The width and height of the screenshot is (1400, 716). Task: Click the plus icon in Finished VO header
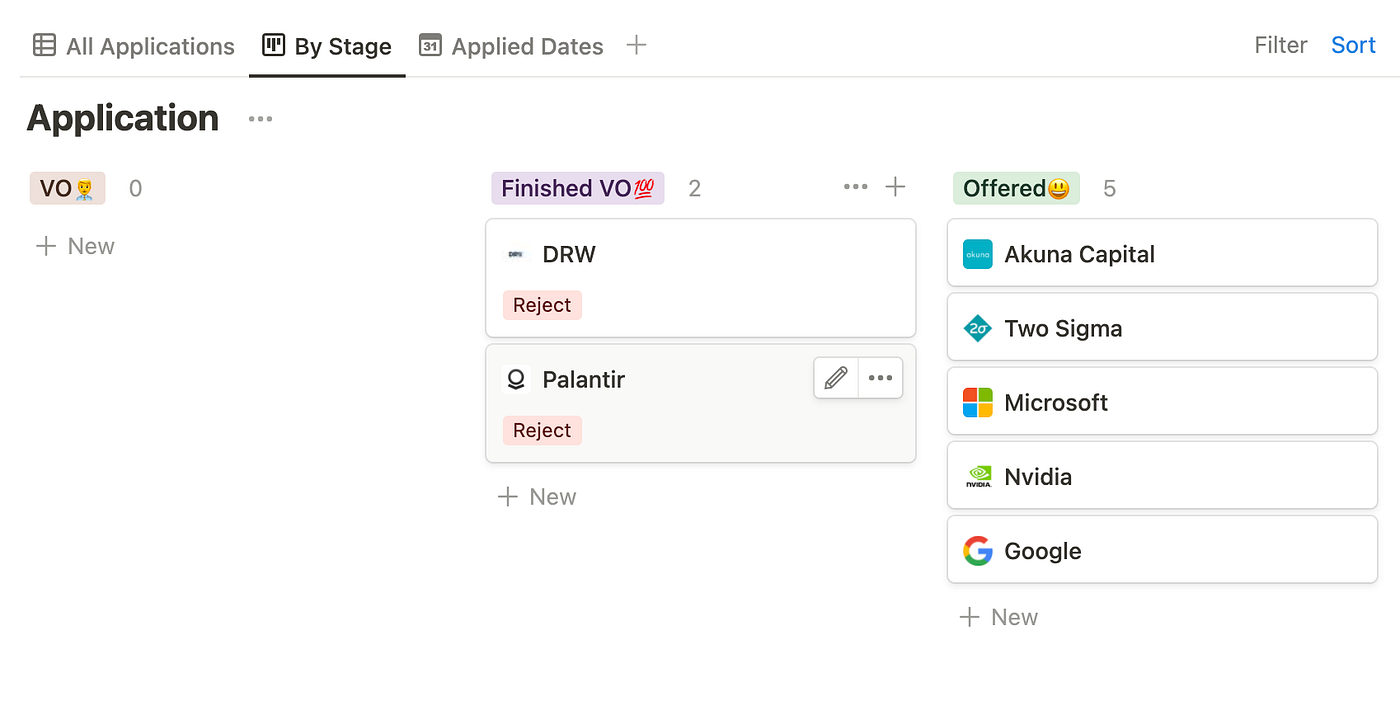896,187
